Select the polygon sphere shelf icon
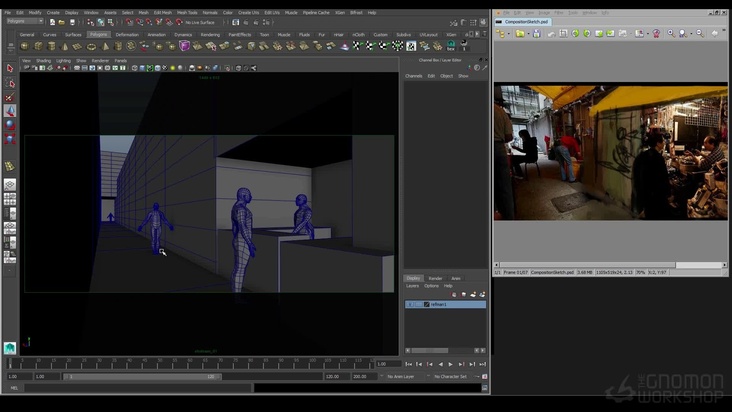This screenshot has width=732, height=412. (24, 45)
